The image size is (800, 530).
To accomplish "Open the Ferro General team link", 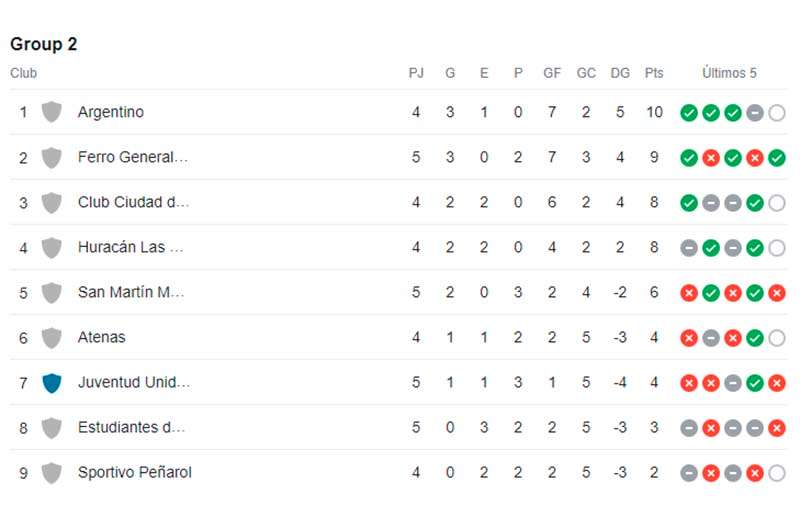I will (x=133, y=157).
